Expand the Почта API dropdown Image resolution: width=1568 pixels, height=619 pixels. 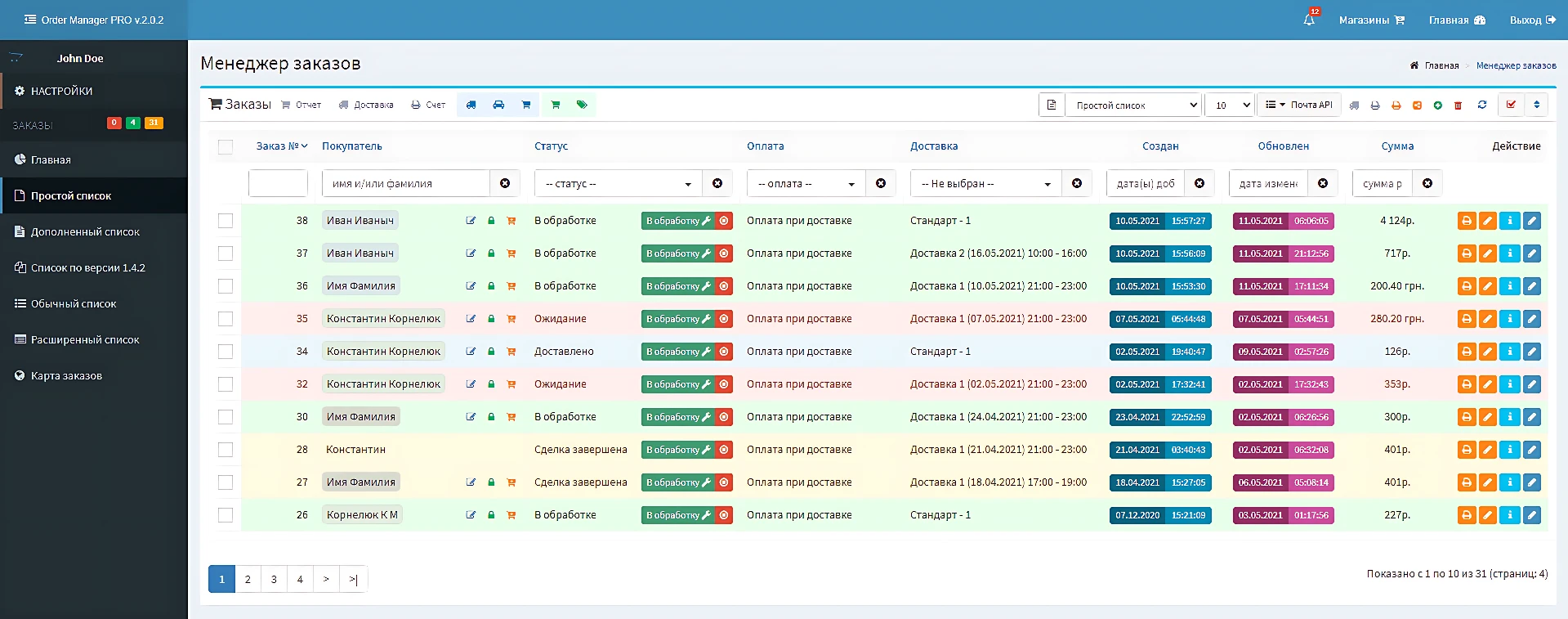point(1299,105)
